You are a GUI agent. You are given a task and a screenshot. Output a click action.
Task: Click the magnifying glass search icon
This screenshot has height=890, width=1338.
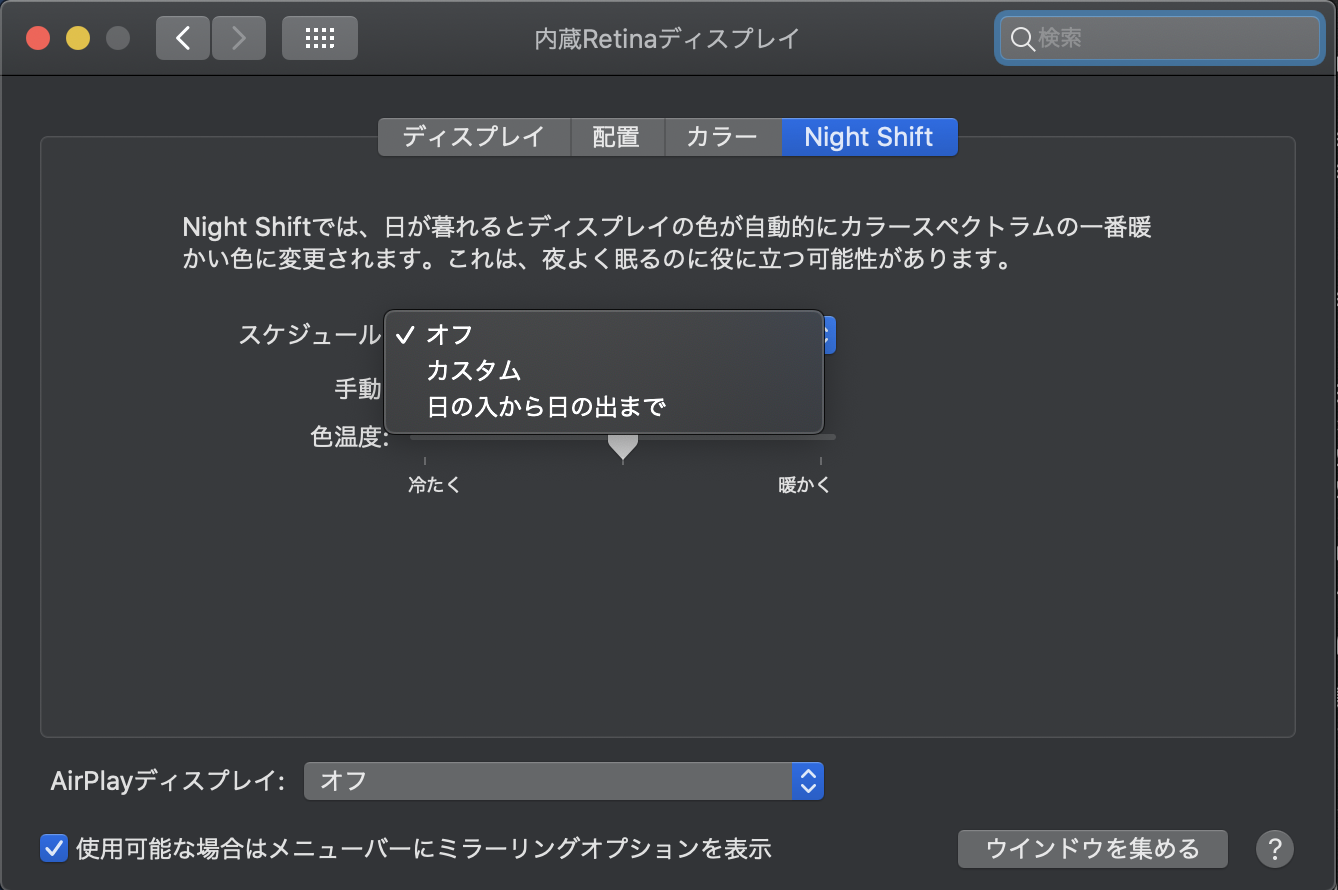1022,39
